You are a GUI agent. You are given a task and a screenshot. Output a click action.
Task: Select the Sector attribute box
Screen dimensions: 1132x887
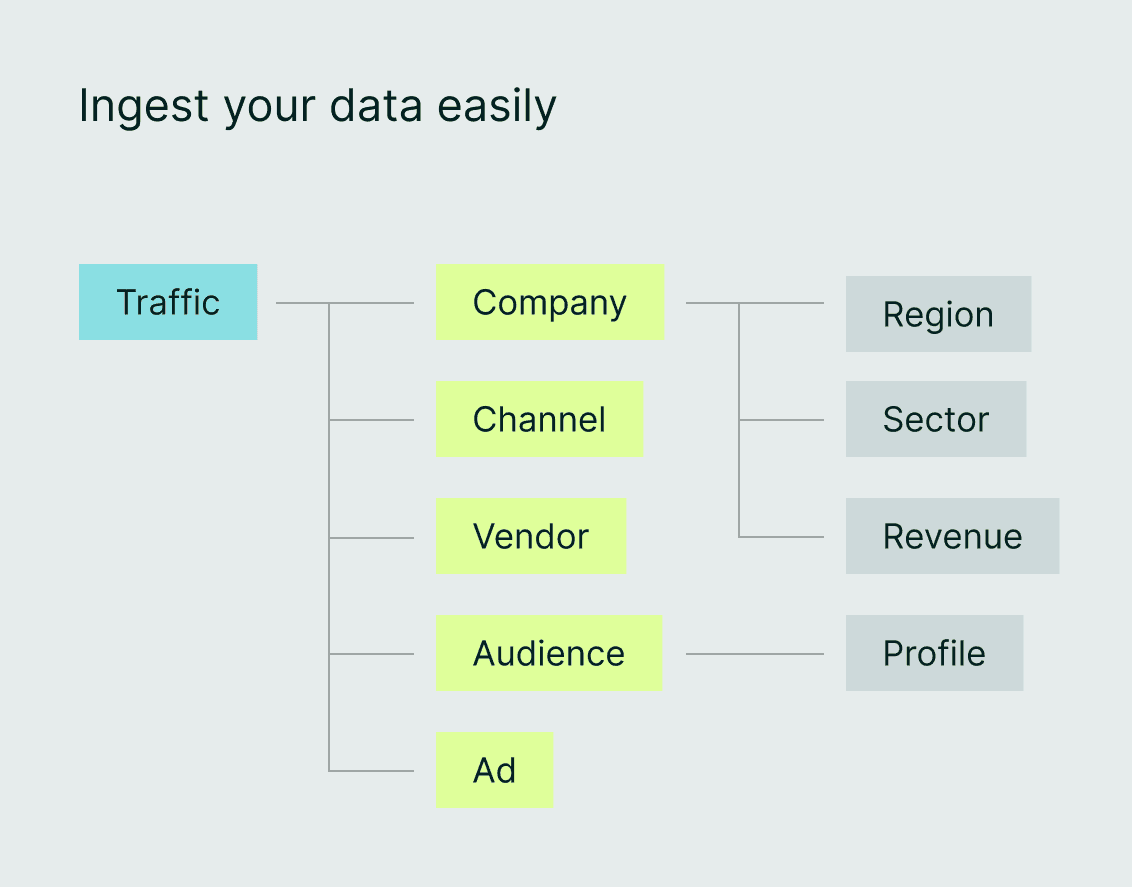pyautogui.click(x=936, y=419)
